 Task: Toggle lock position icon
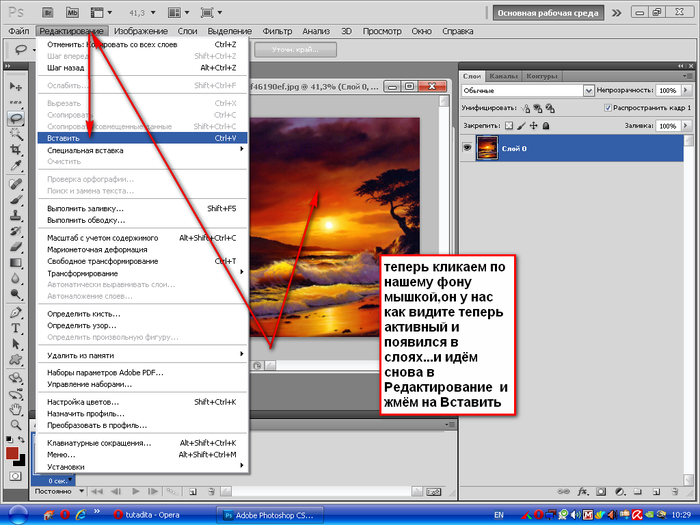tap(533, 126)
